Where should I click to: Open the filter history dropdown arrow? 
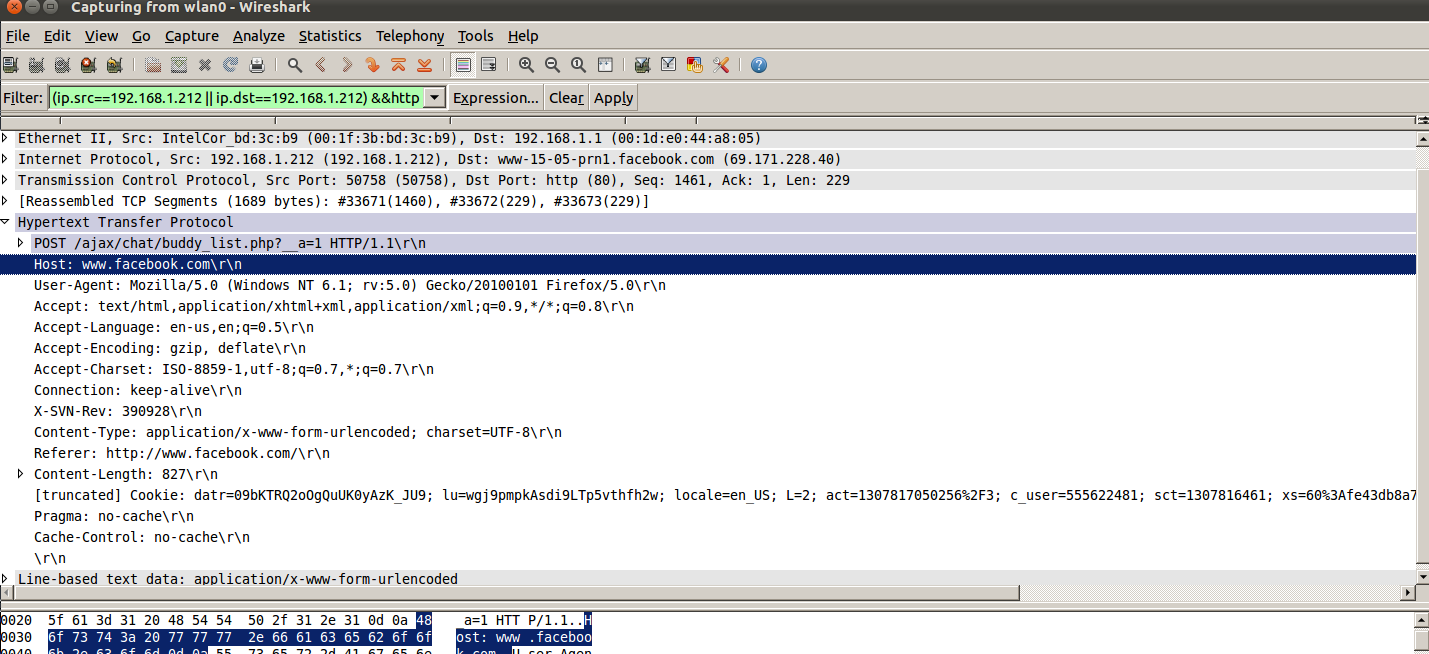[x=434, y=98]
